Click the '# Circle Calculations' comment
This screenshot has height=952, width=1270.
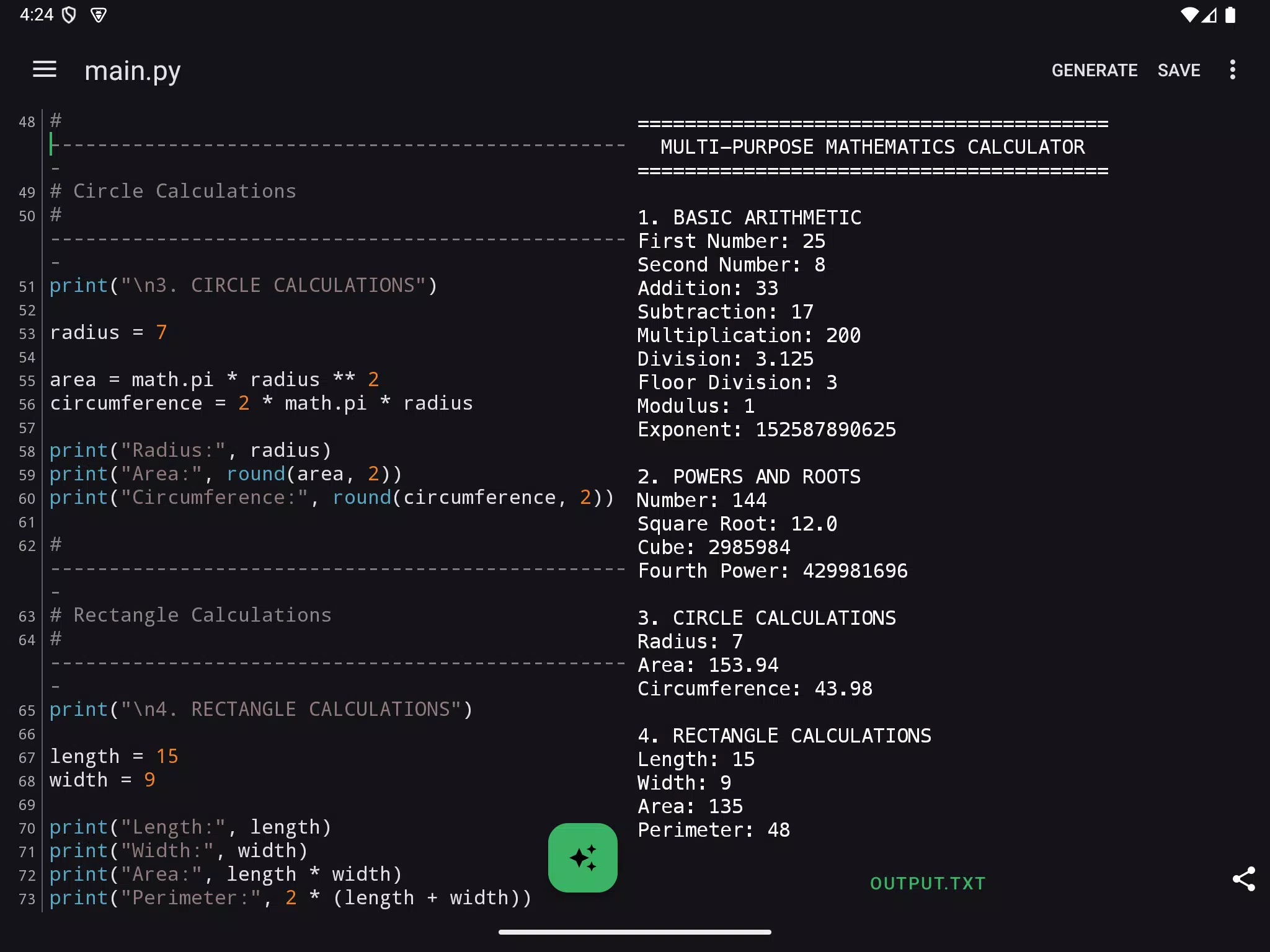[173, 192]
